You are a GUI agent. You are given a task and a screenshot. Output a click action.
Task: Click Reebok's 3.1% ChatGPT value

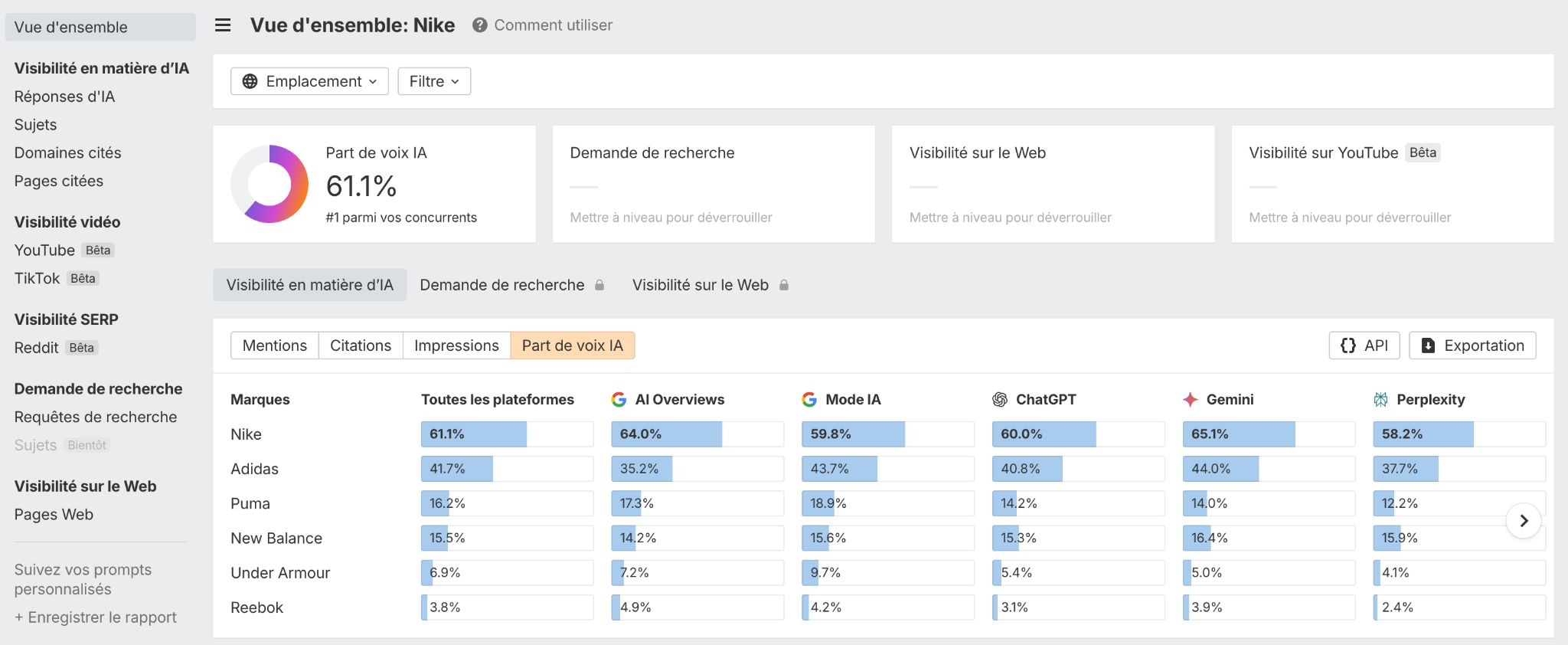(x=1014, y=607)
